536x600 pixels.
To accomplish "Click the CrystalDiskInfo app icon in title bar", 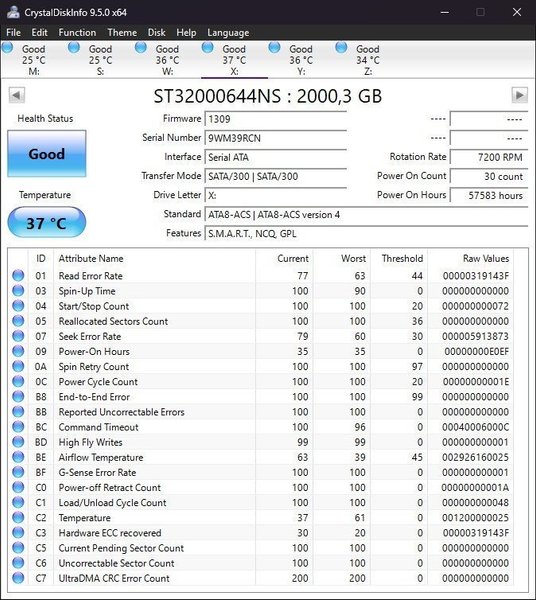I will (13, 12).
